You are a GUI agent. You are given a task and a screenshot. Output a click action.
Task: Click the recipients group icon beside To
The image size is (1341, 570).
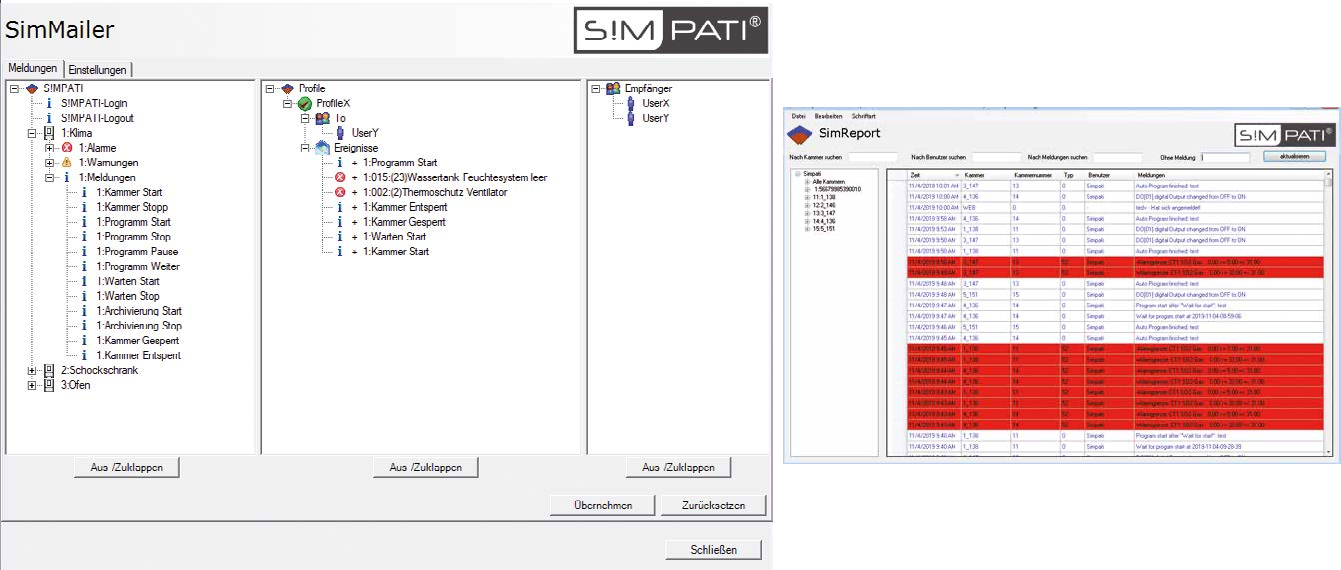(x=322, y=118)
